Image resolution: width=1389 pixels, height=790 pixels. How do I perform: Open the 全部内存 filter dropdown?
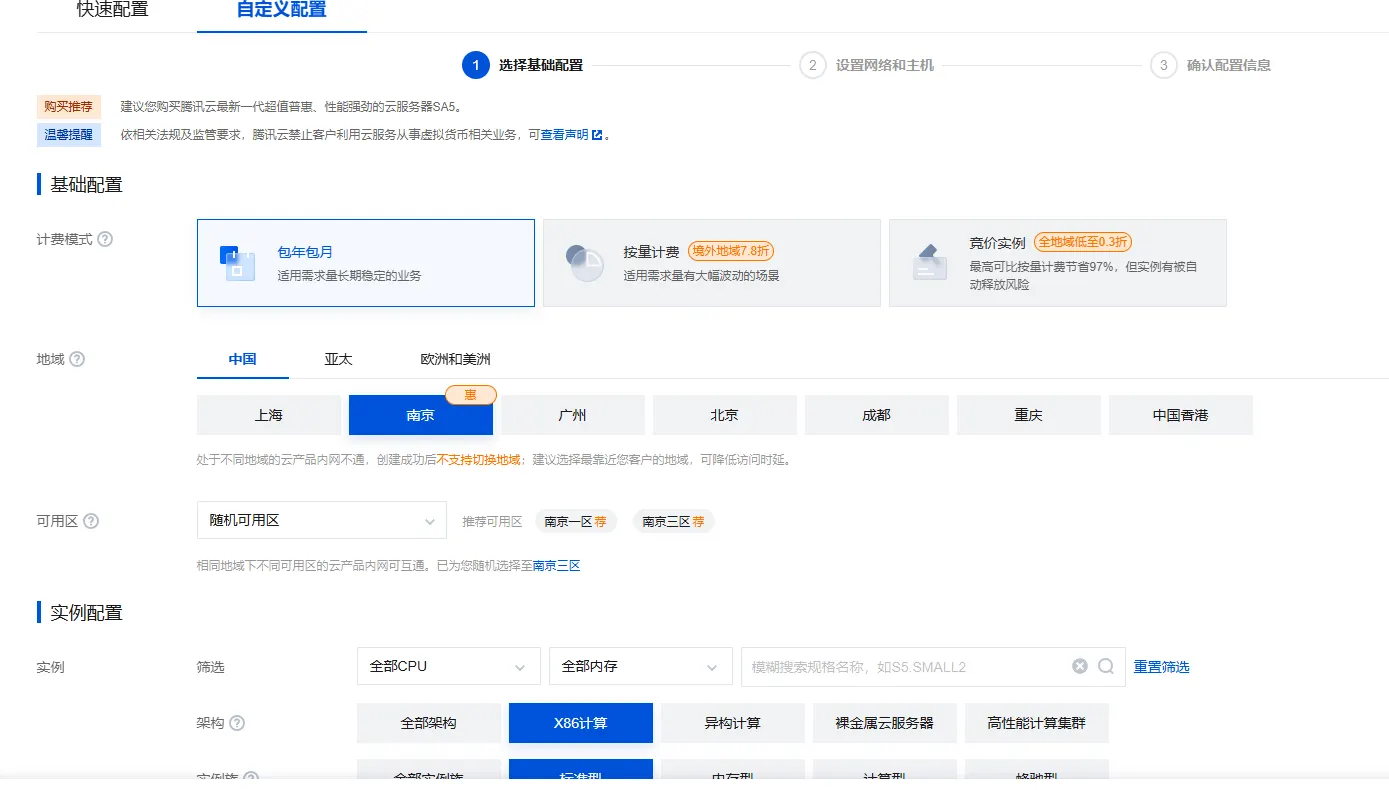[x=641, y=666]
